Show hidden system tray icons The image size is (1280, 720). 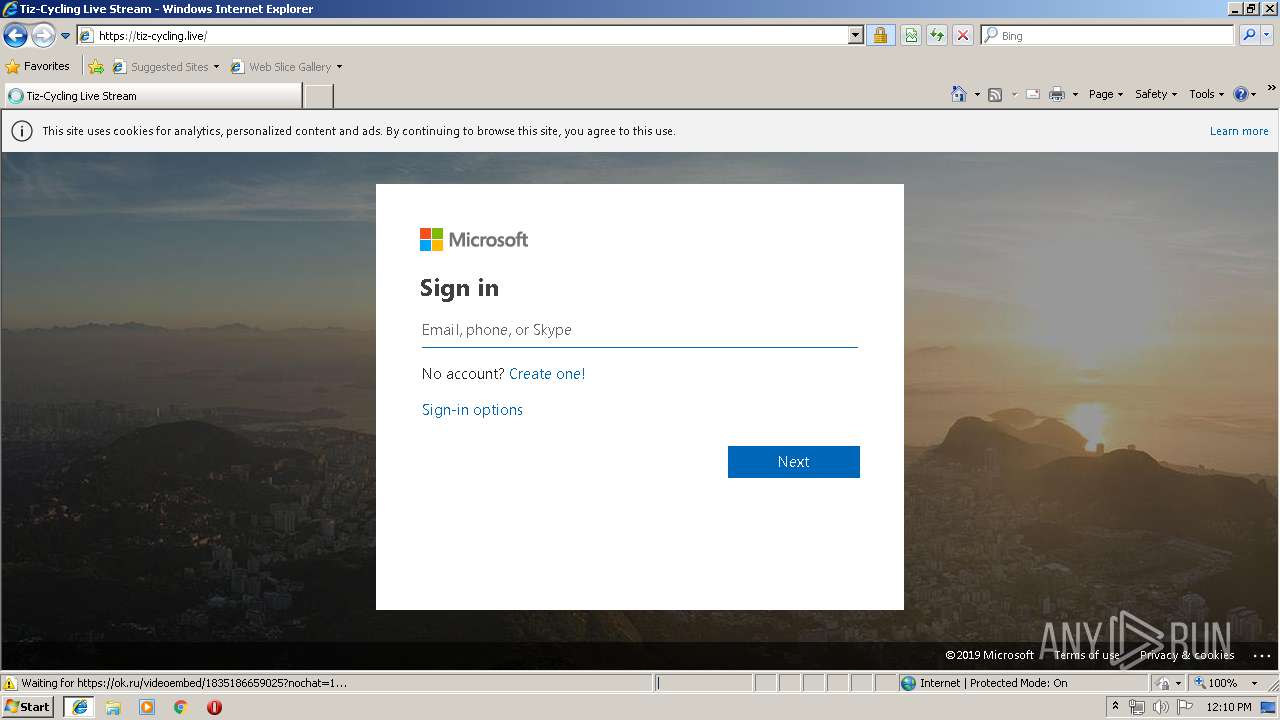click(x=1116, y=707)
